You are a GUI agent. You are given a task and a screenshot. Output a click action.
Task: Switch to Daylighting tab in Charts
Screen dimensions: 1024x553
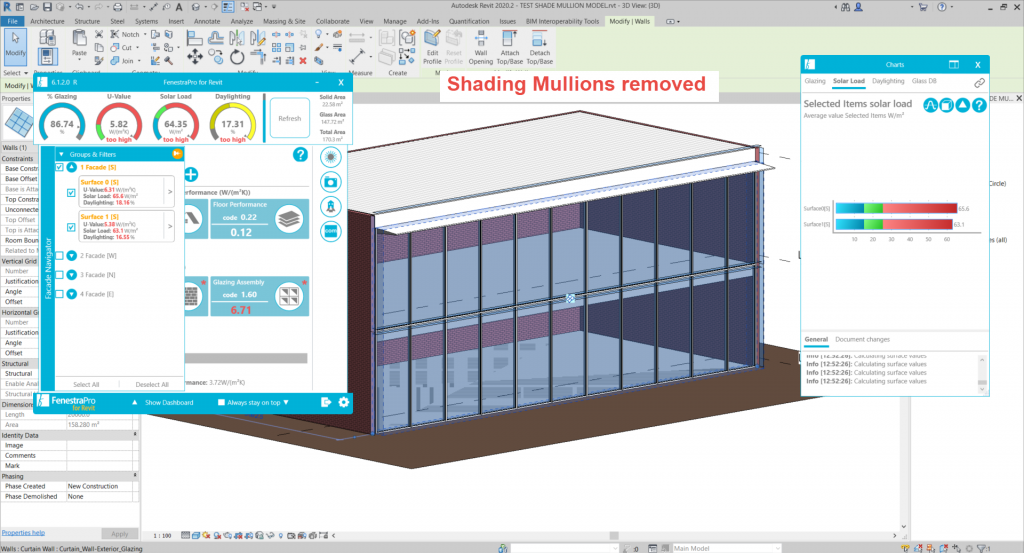[x=888, y=81]
